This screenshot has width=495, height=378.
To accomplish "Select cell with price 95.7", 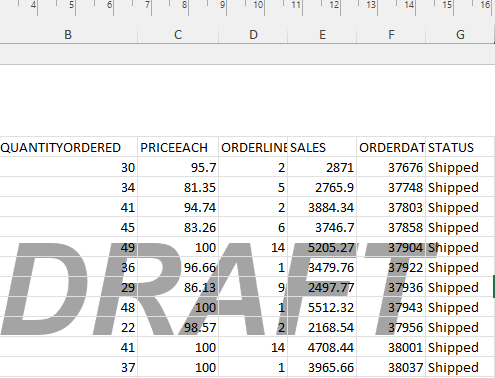I will pyautogui.click(x=178, y=167).
